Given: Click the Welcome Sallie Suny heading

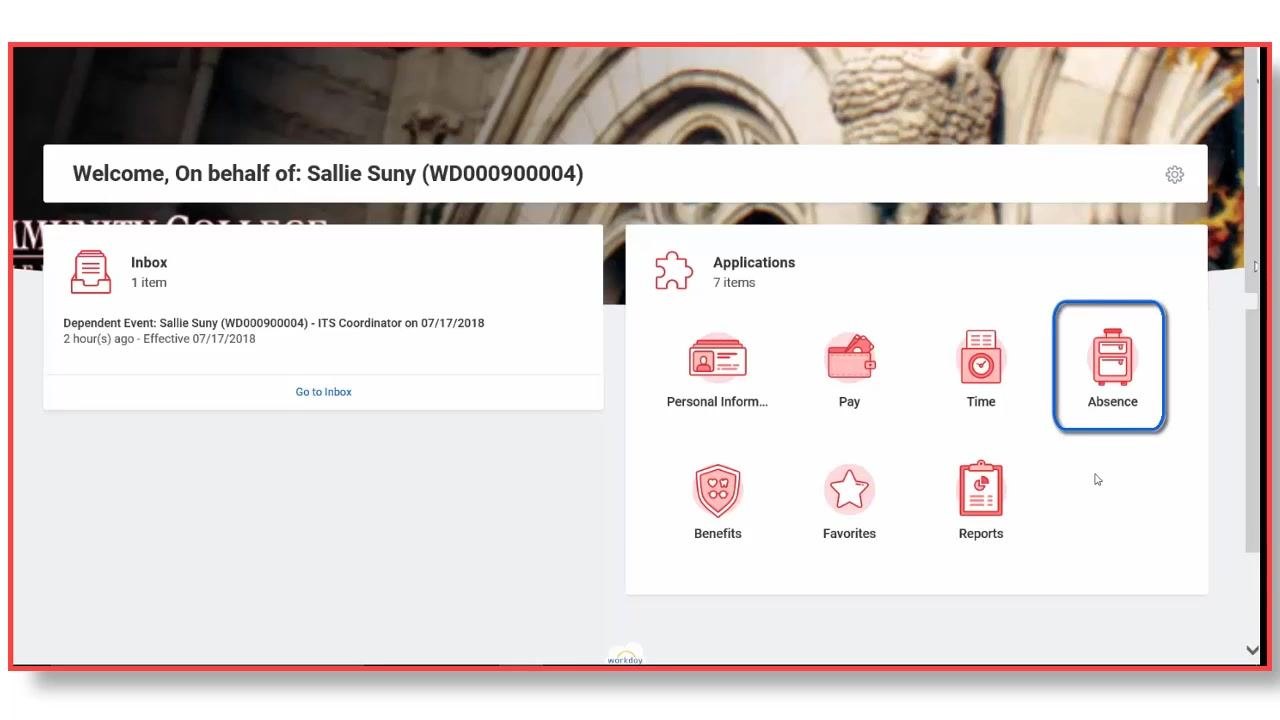Looking at the screenshot, I should pyautogui.click(x=328, y=174).
